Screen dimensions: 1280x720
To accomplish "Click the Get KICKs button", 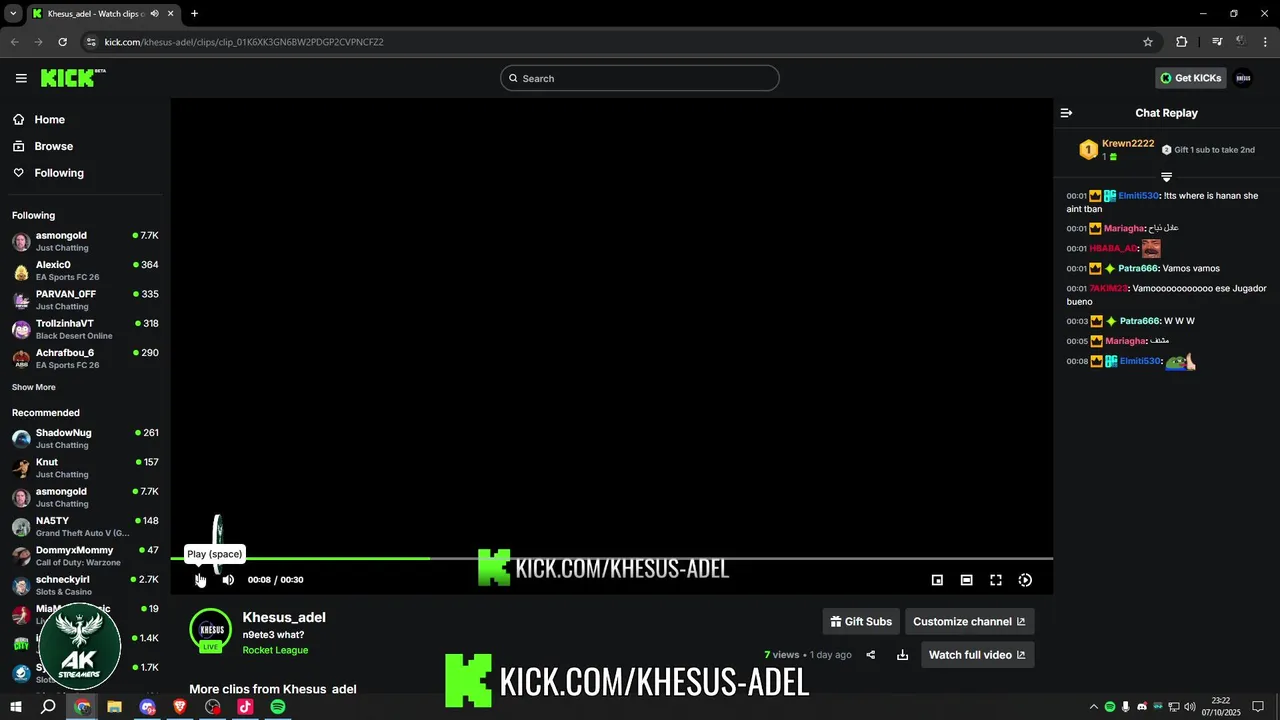I will coord(1190,78).
